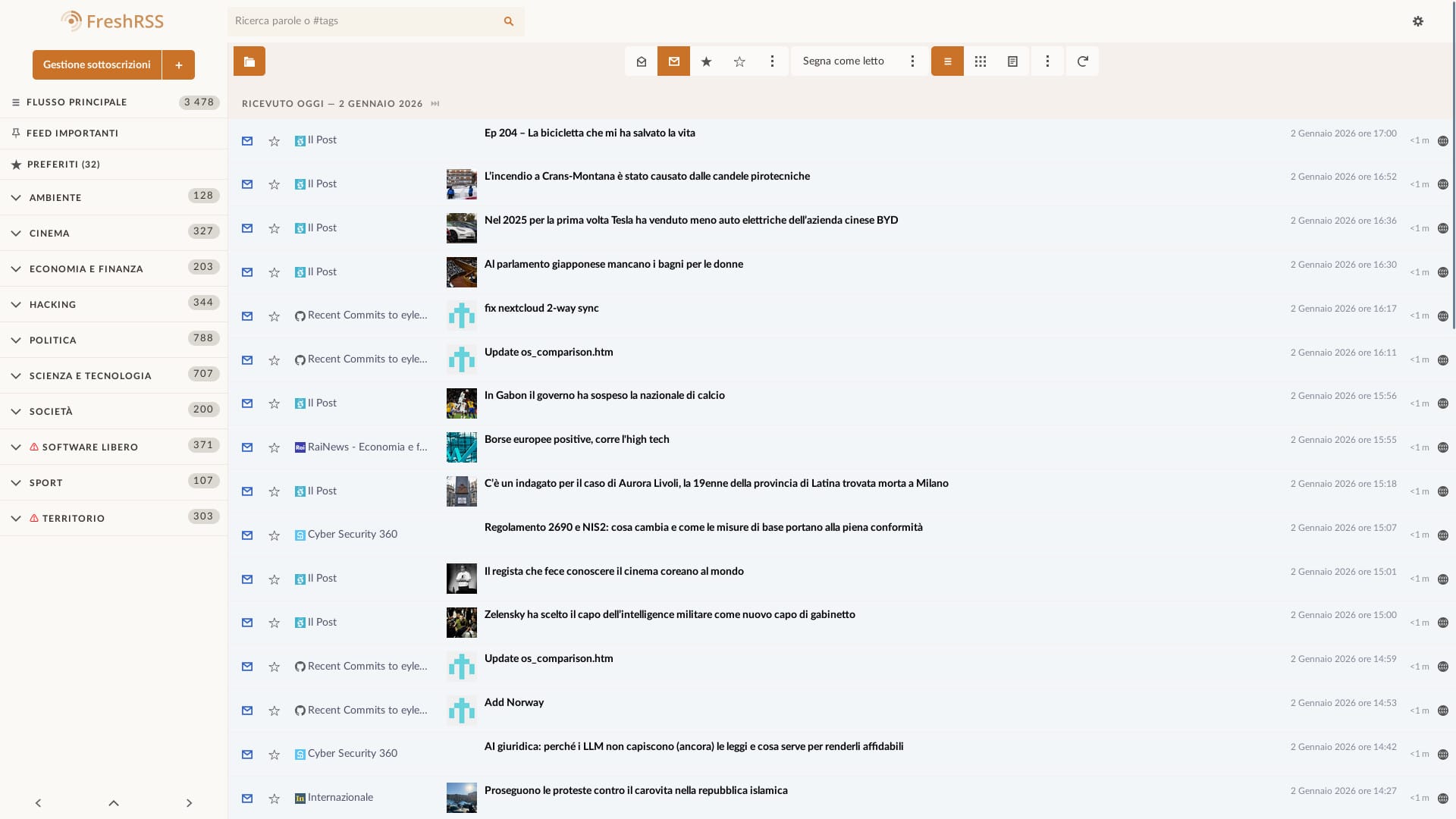1456x819 pixels.
Task: Select Feed importanti in sidebar
Action: coord(72,133)
